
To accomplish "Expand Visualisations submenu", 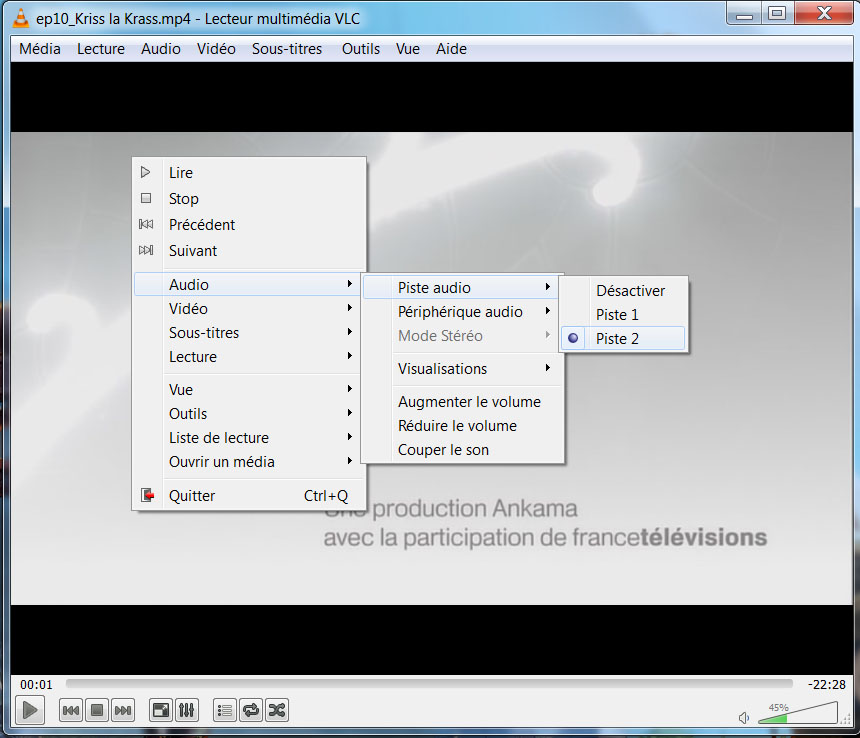I will 462,369.
